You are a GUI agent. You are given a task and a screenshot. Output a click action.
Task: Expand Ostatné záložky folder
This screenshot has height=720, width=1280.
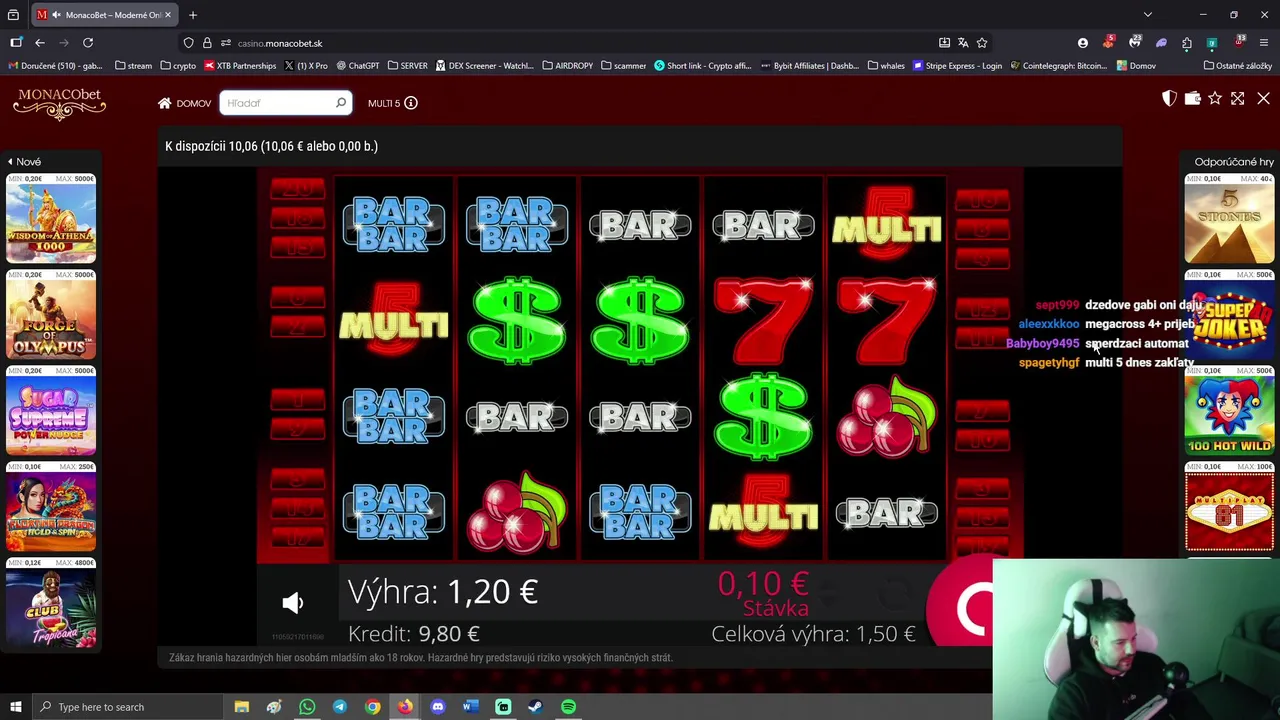tap(1238, 66)
